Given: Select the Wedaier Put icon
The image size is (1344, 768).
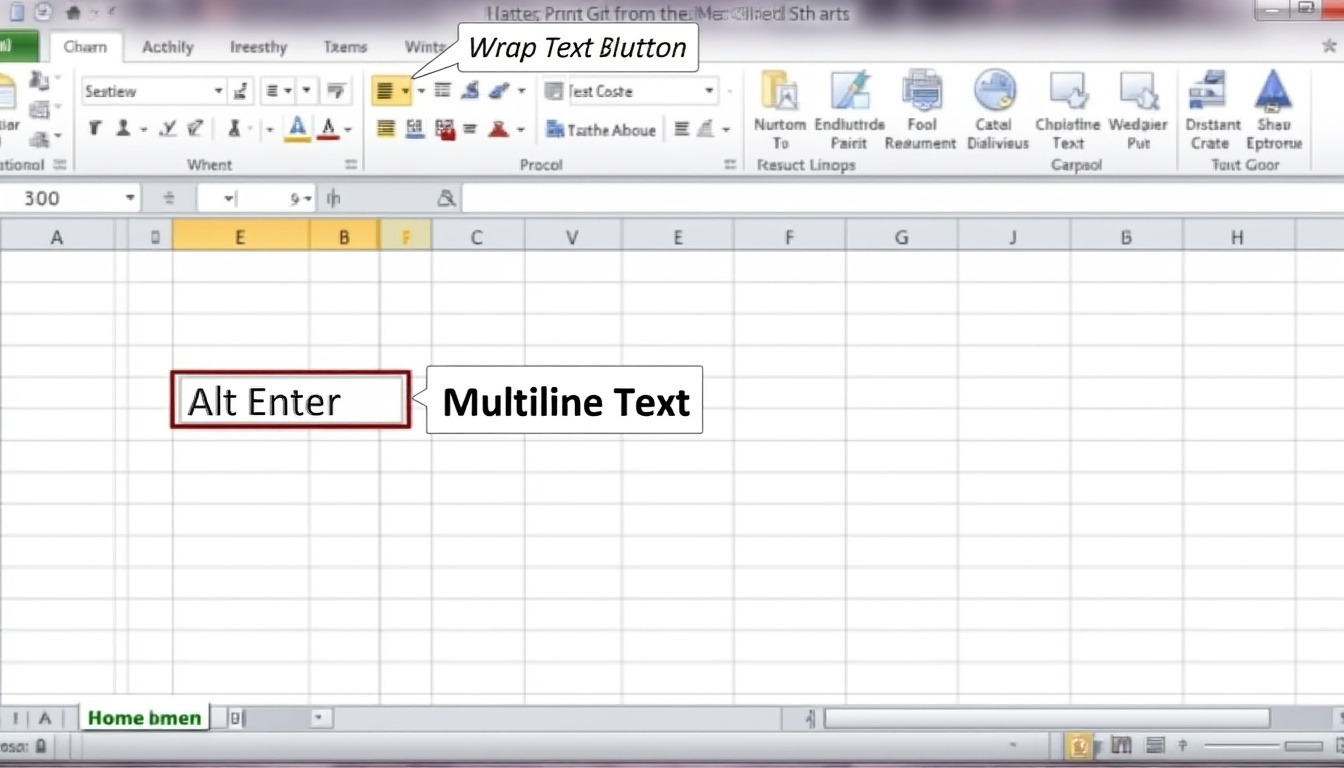Looking at the screenshot, I should 1138,91.
